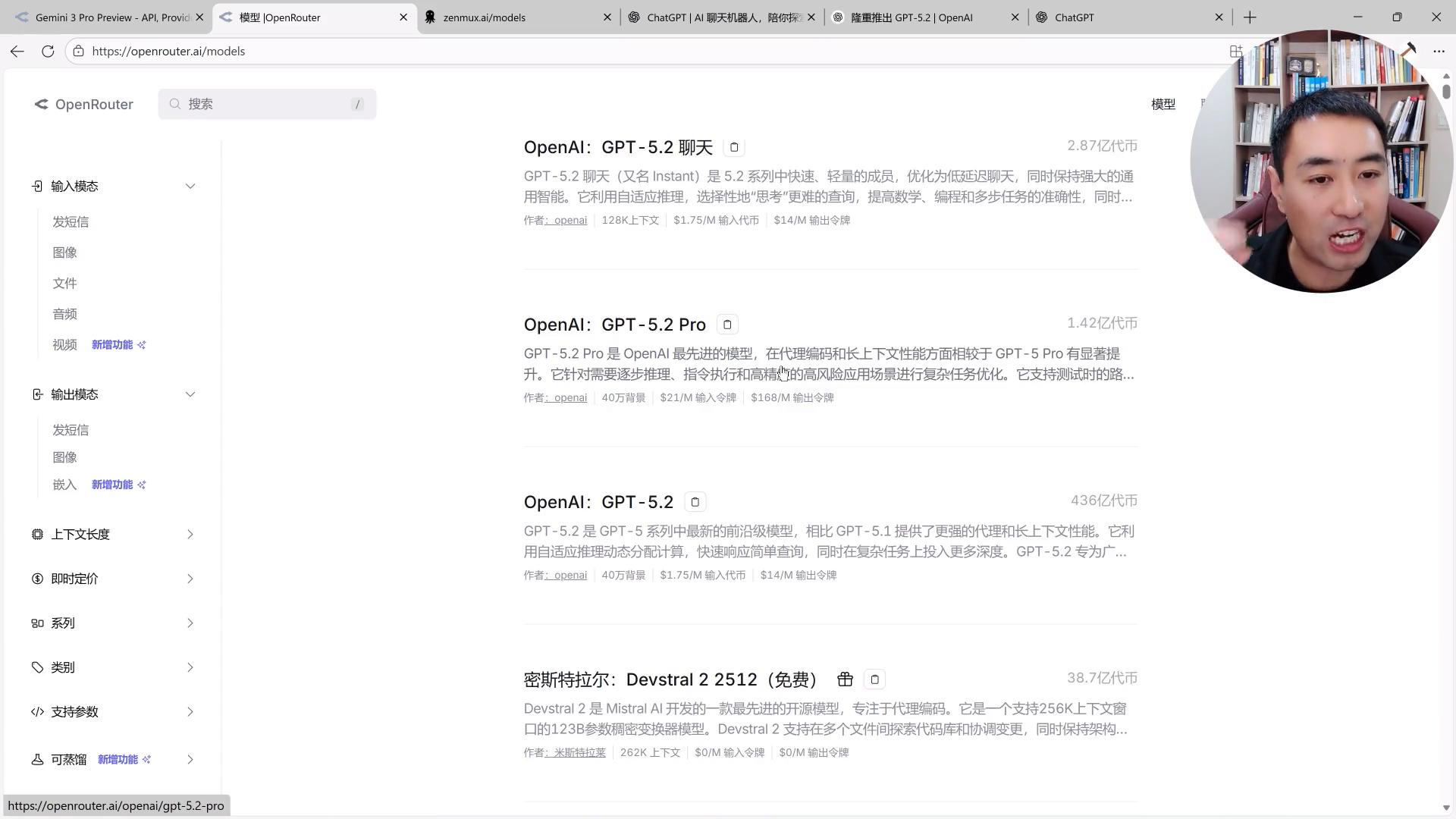Click the gift icon next to Devstral 2 2512
The image size is (1456, 819).
(x=845, y=679)
